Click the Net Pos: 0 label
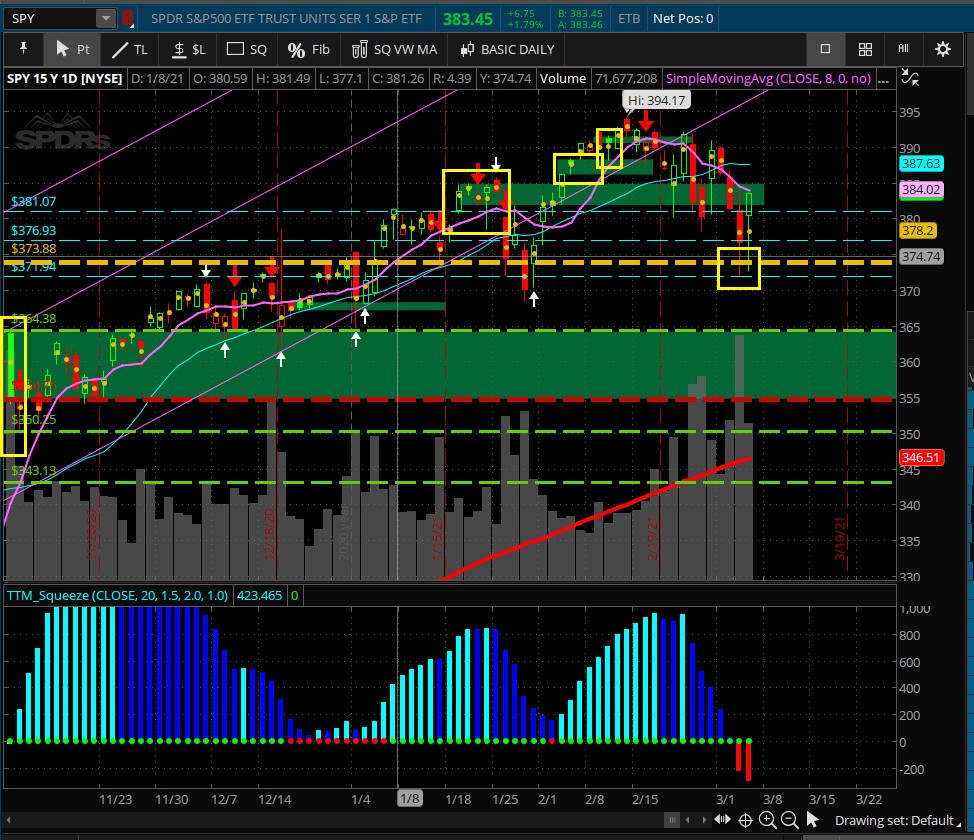Viewport: 974px width, 840px height. click(x=683, y=19)
